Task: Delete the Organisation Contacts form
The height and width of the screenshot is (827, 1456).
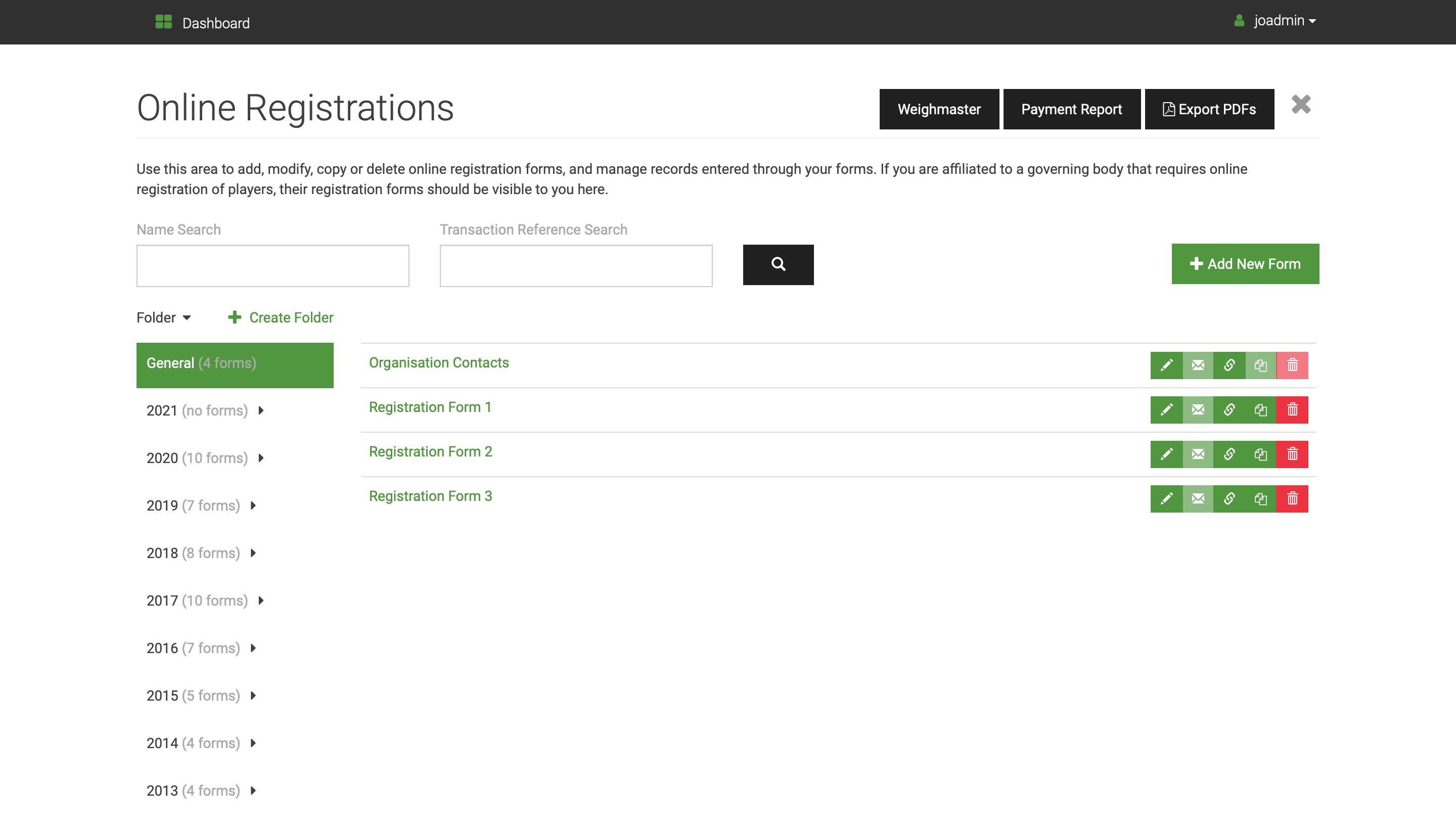Action: [x=1293, y=365]
